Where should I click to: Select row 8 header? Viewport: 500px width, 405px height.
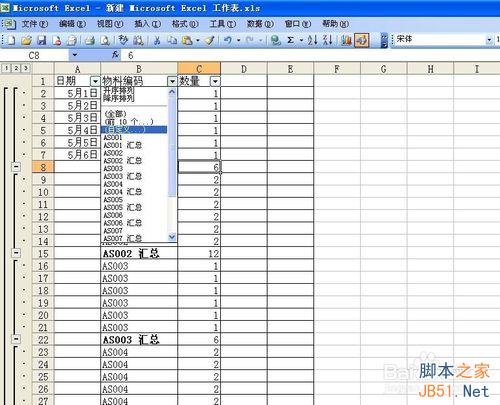coord(43,167)
